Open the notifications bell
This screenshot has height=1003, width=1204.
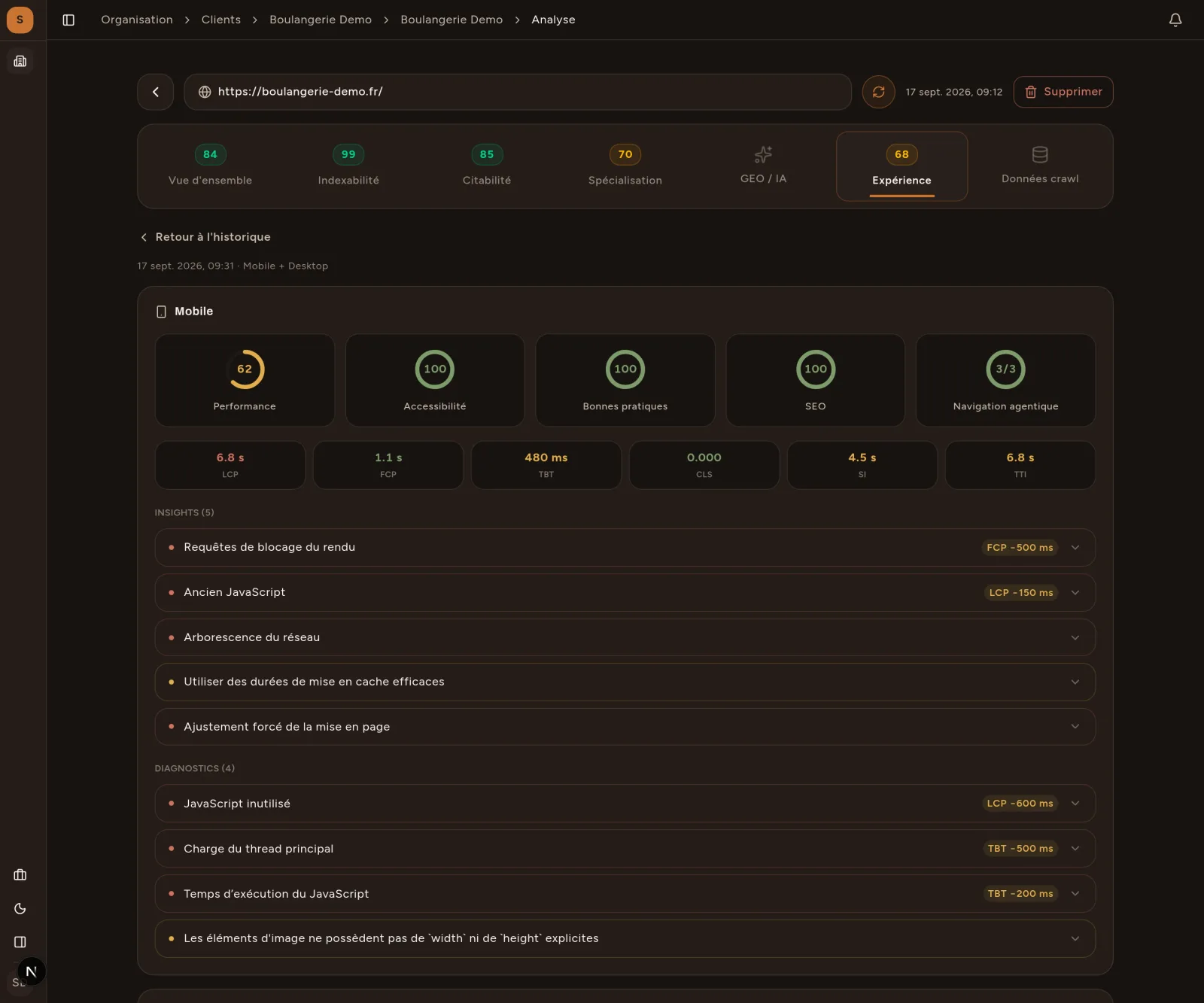tap(1175, 20)
